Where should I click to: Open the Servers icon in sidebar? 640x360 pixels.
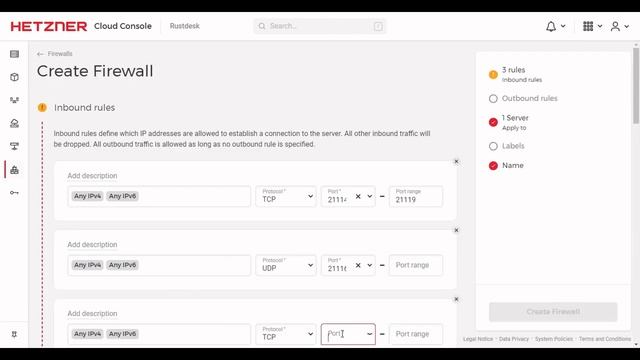[x=14, y=54]
